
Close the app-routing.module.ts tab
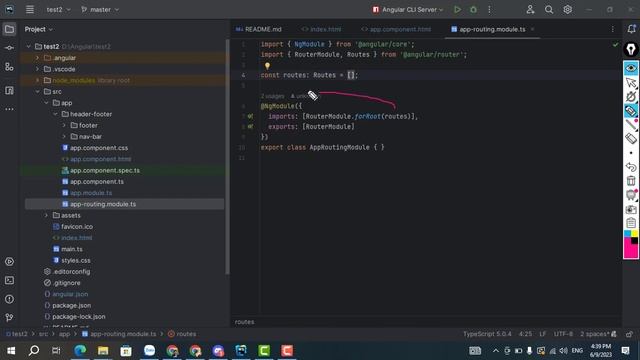coord(532,29)
